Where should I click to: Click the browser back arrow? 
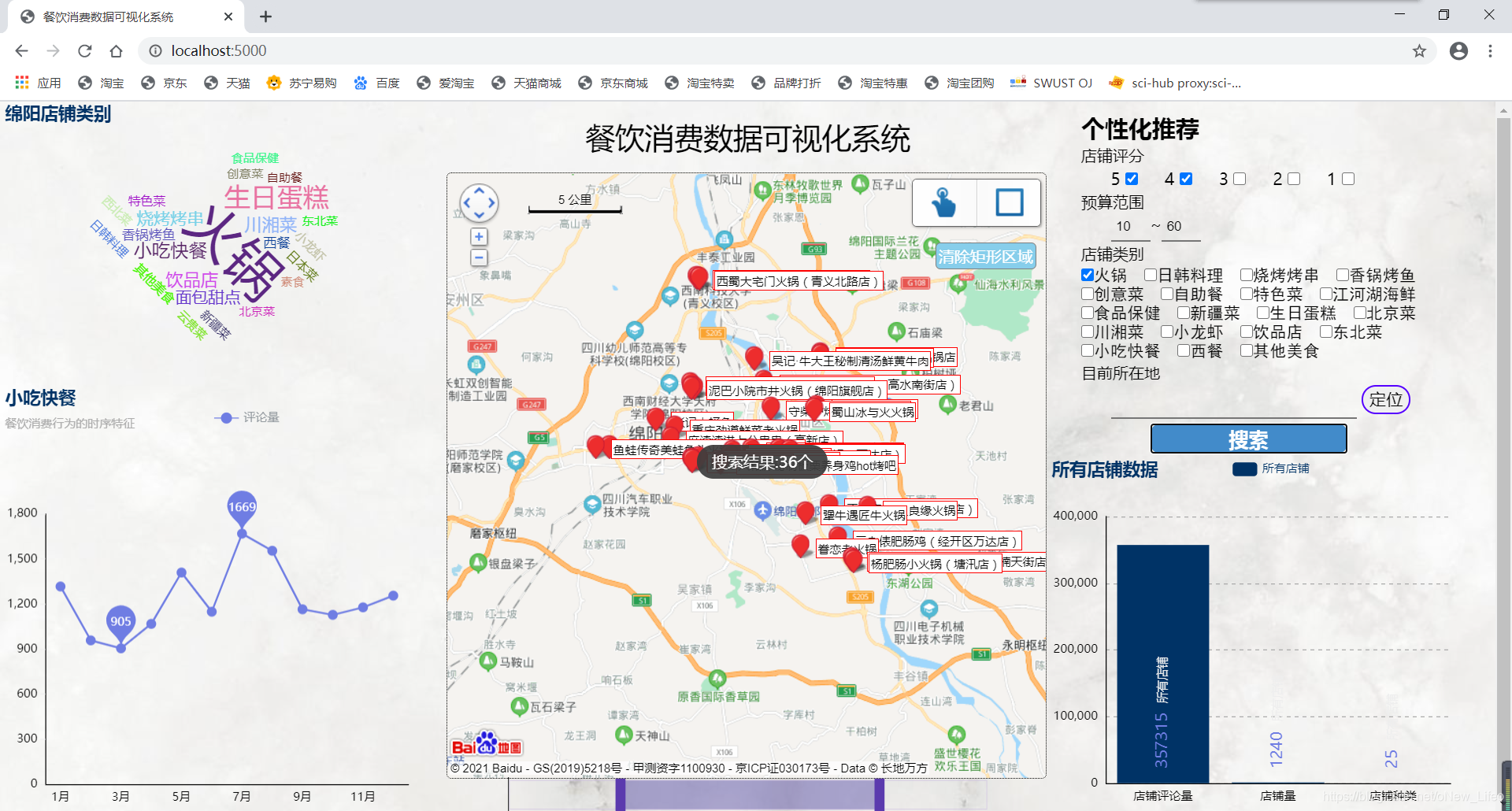tap(21, 50)
